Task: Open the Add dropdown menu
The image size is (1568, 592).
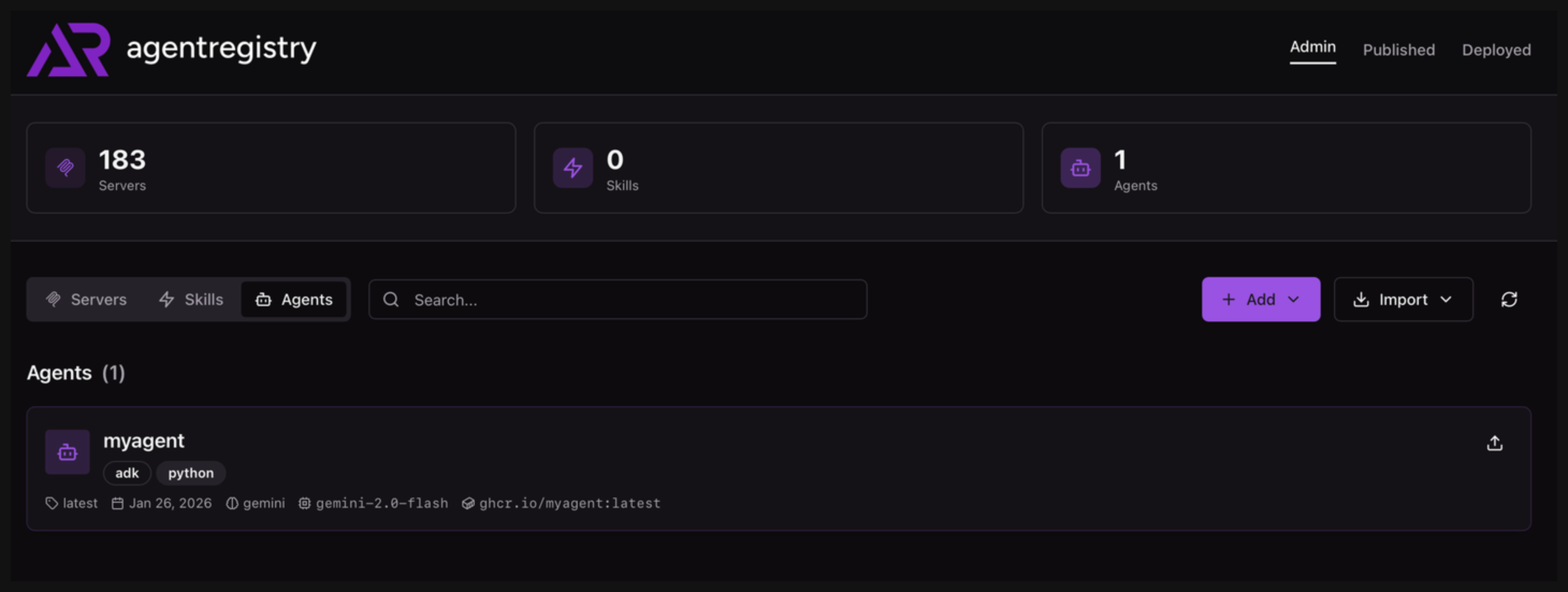Action: tap(1260, 300)
